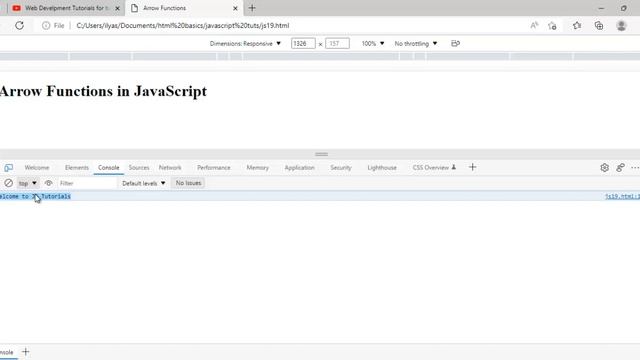The width and height of the screenshot is (640, 360).
Task: Click the viewport width field showing 1326
Action: tap(303, 43)
